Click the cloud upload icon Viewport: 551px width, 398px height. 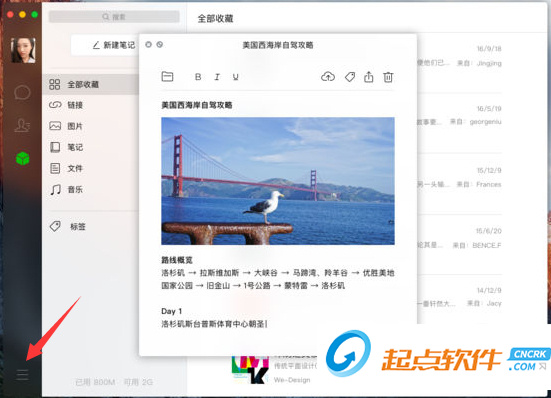328,77
